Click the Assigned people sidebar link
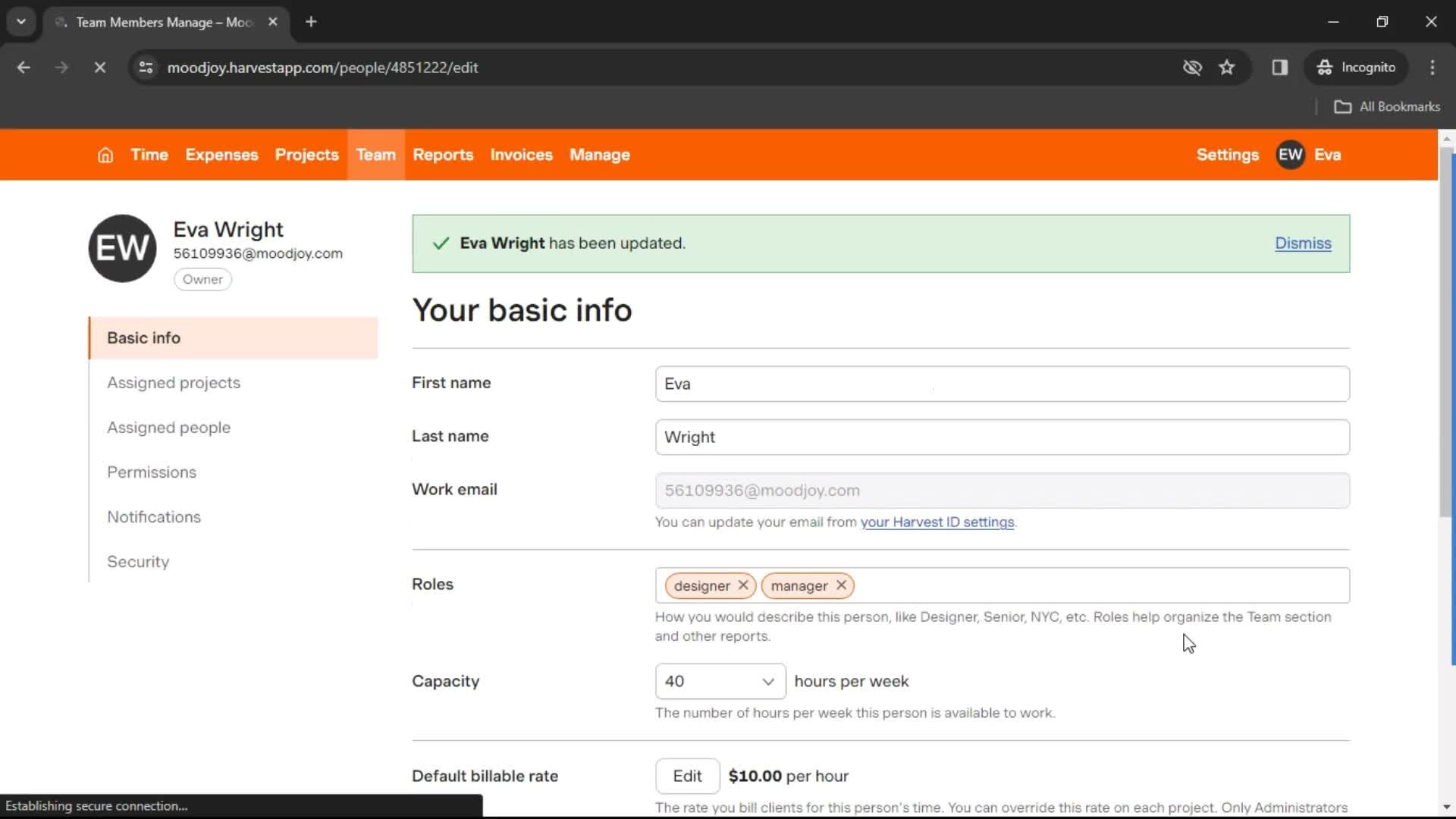The image size is (1456, 819). pyautogui.click(x=168, y=427)
